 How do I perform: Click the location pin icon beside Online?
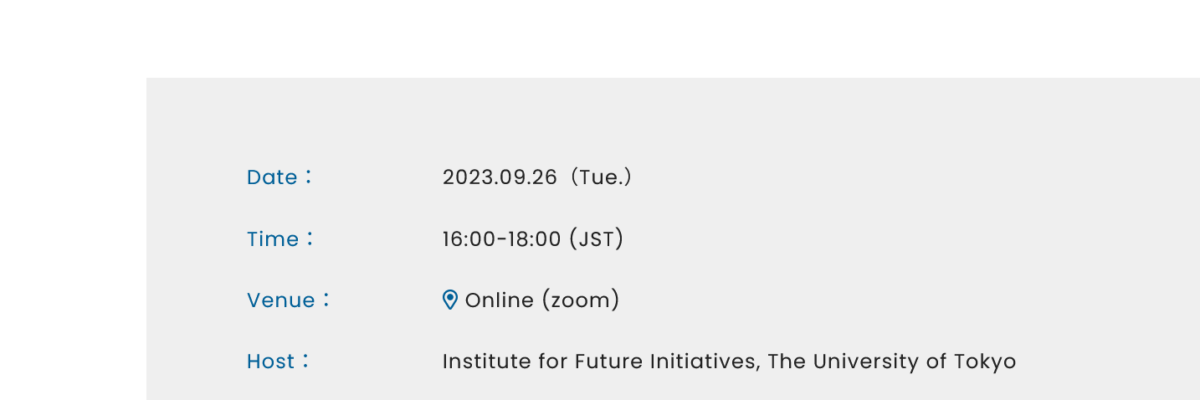(450, 300)
